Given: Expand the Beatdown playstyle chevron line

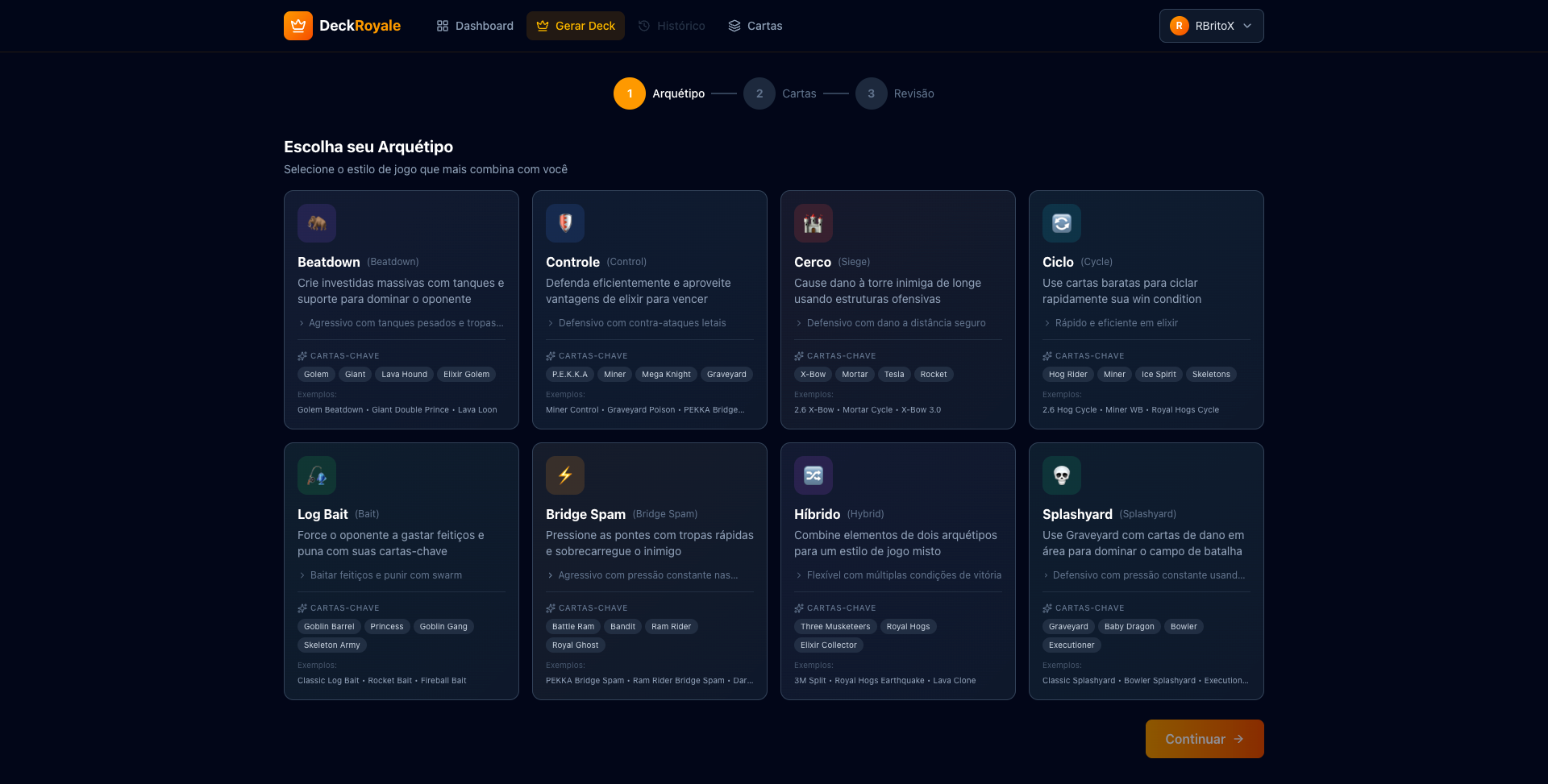Looking at the screenshot, I should (x=401, y=323).
